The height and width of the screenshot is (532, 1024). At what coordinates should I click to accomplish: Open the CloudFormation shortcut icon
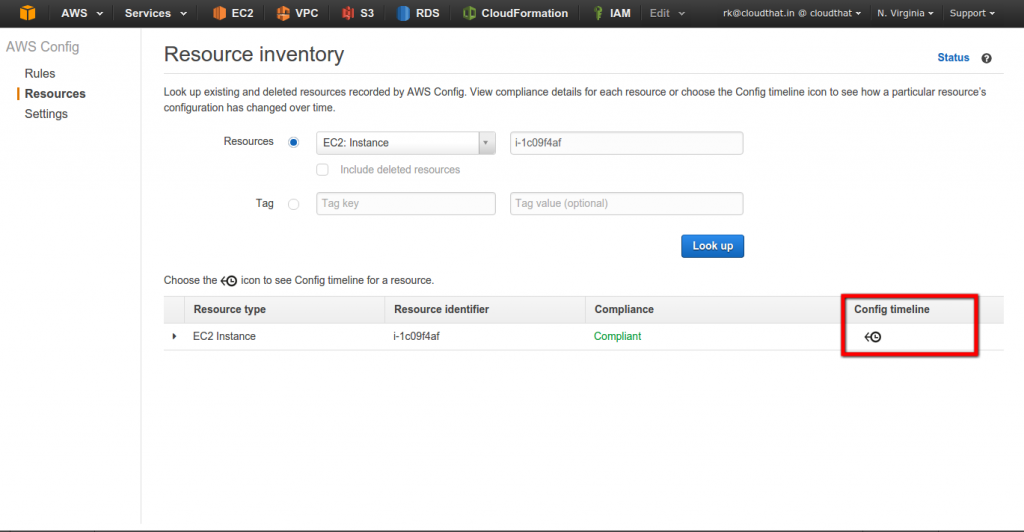tap(469, 13)
